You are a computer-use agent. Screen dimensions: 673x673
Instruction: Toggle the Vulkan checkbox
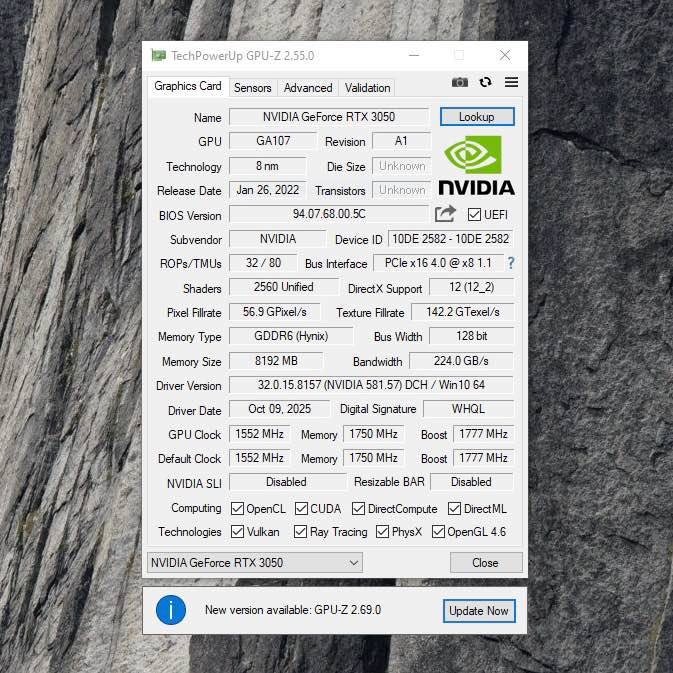click(x=237, y=531)
